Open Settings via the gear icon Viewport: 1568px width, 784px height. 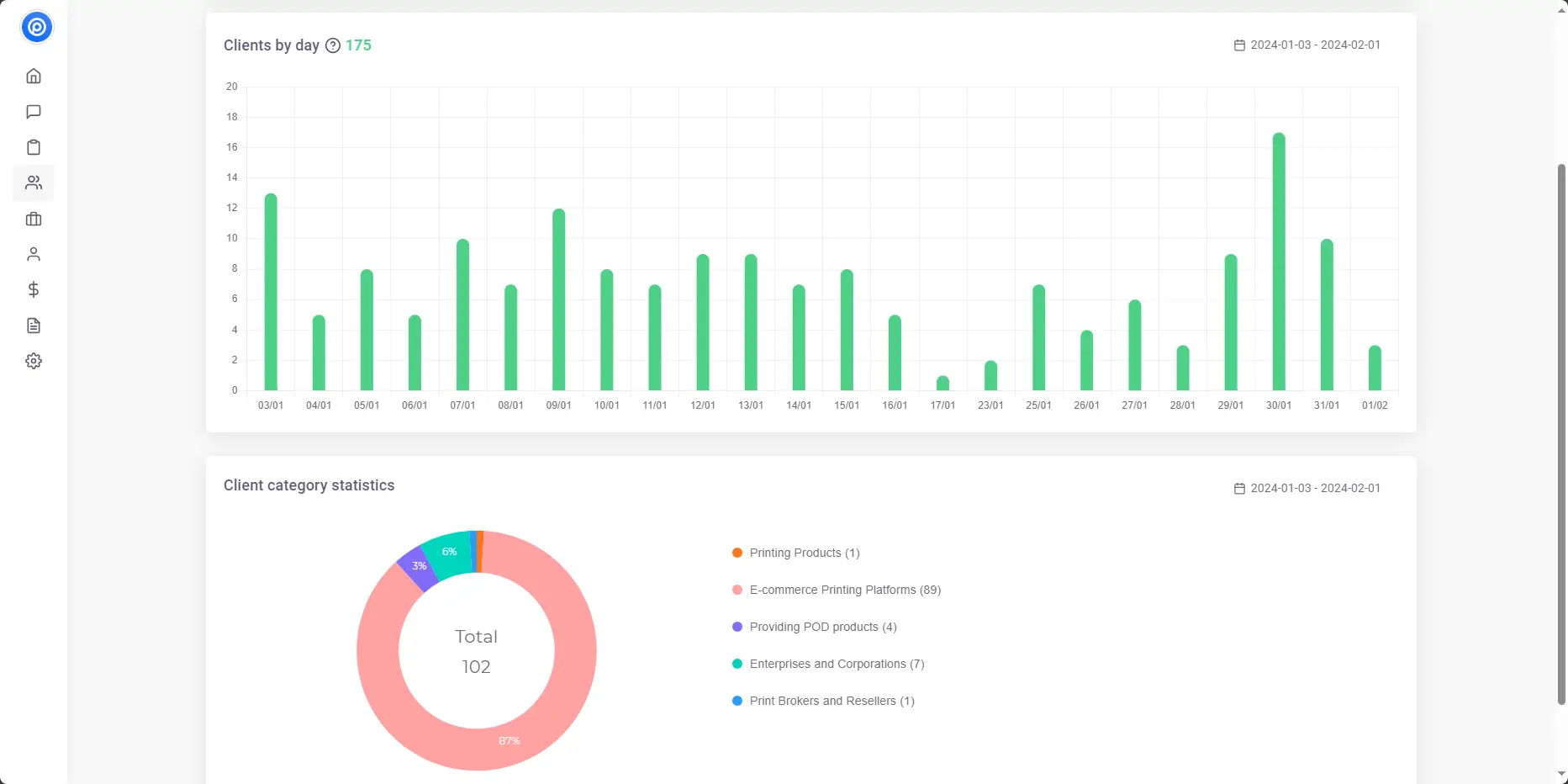(34, 361)
